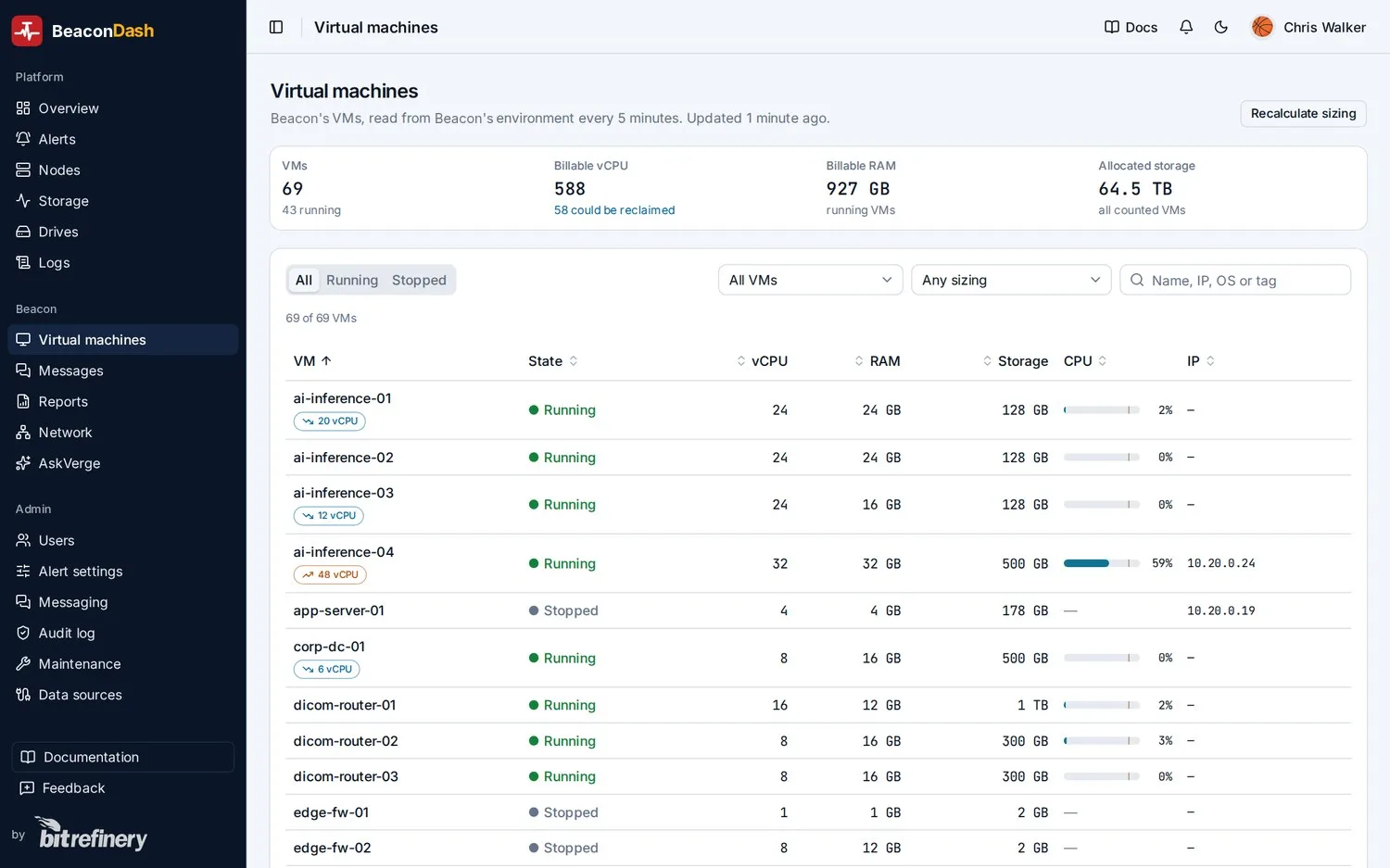
Task: Focus the Name, IP, OS or tag search field
Action: (x=1235, y=280)
